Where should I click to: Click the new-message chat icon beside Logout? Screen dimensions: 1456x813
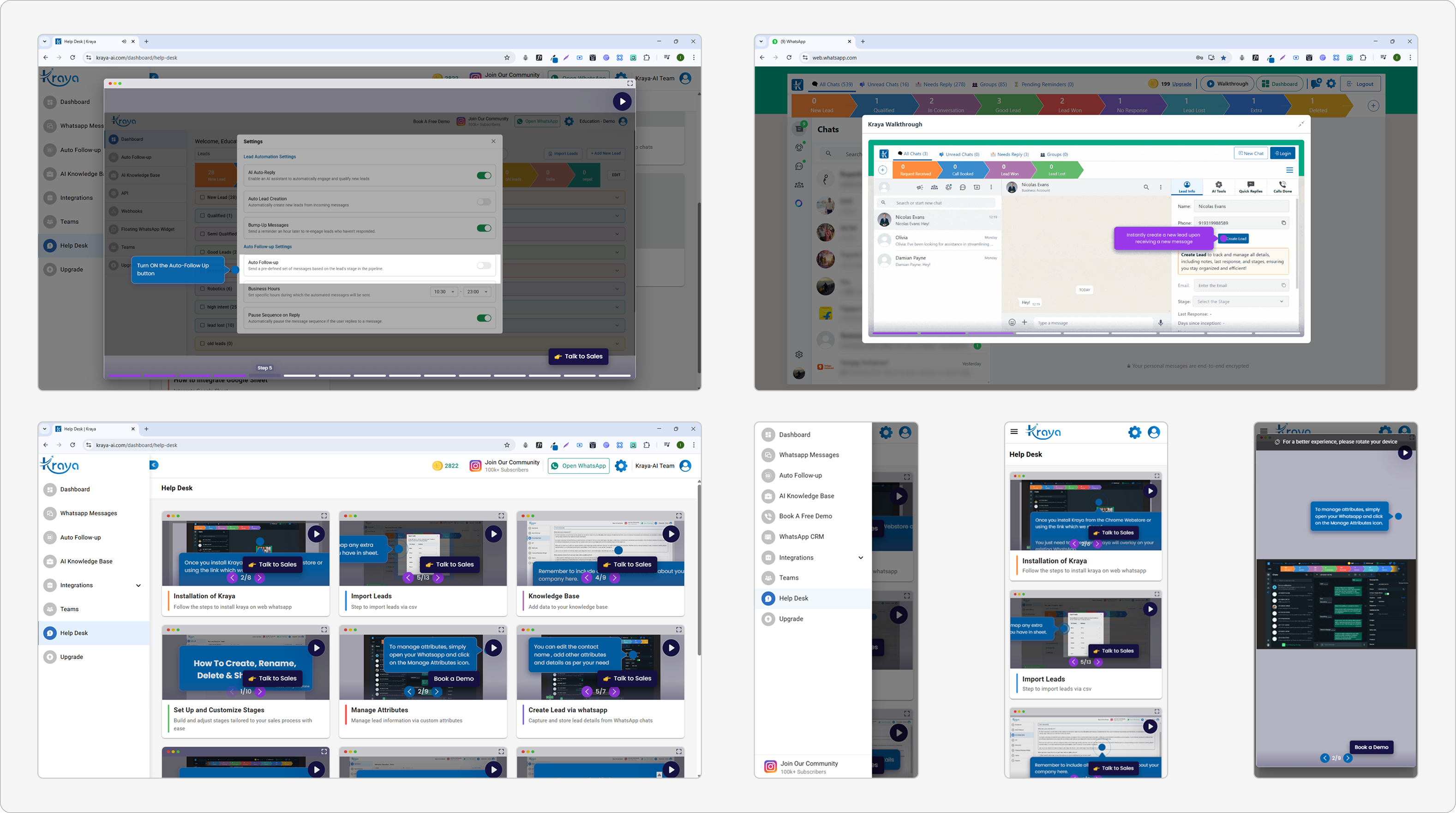(x=1316, y=84)
